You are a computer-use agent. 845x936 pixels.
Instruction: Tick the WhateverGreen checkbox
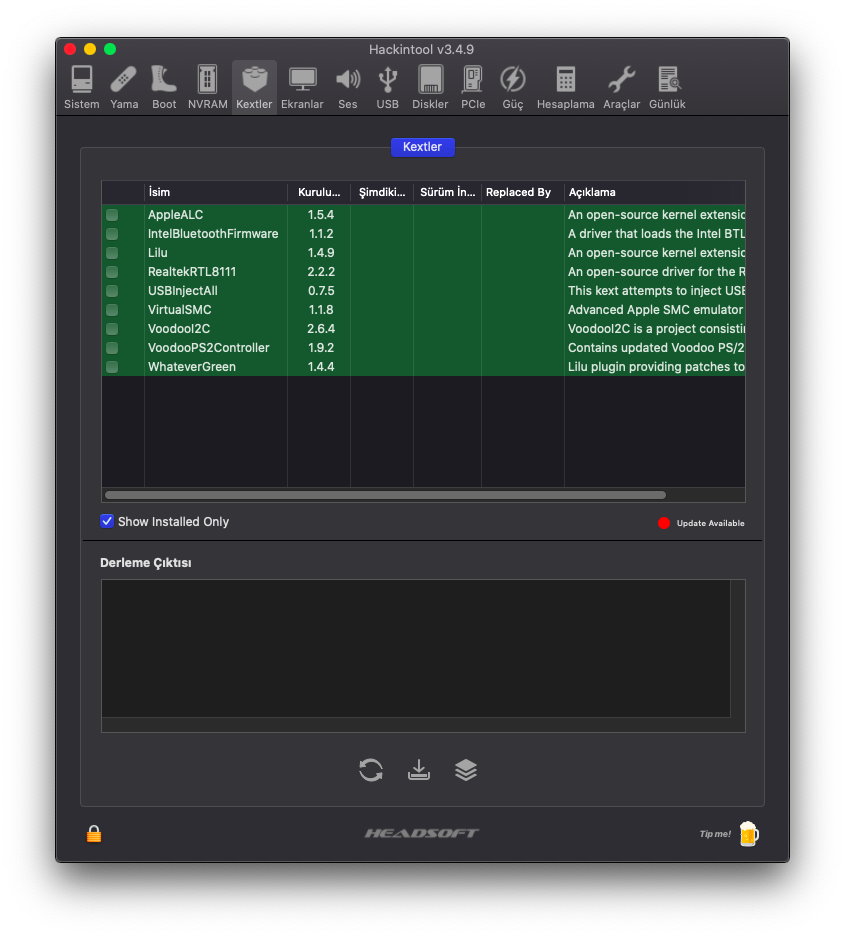(112, 367)
